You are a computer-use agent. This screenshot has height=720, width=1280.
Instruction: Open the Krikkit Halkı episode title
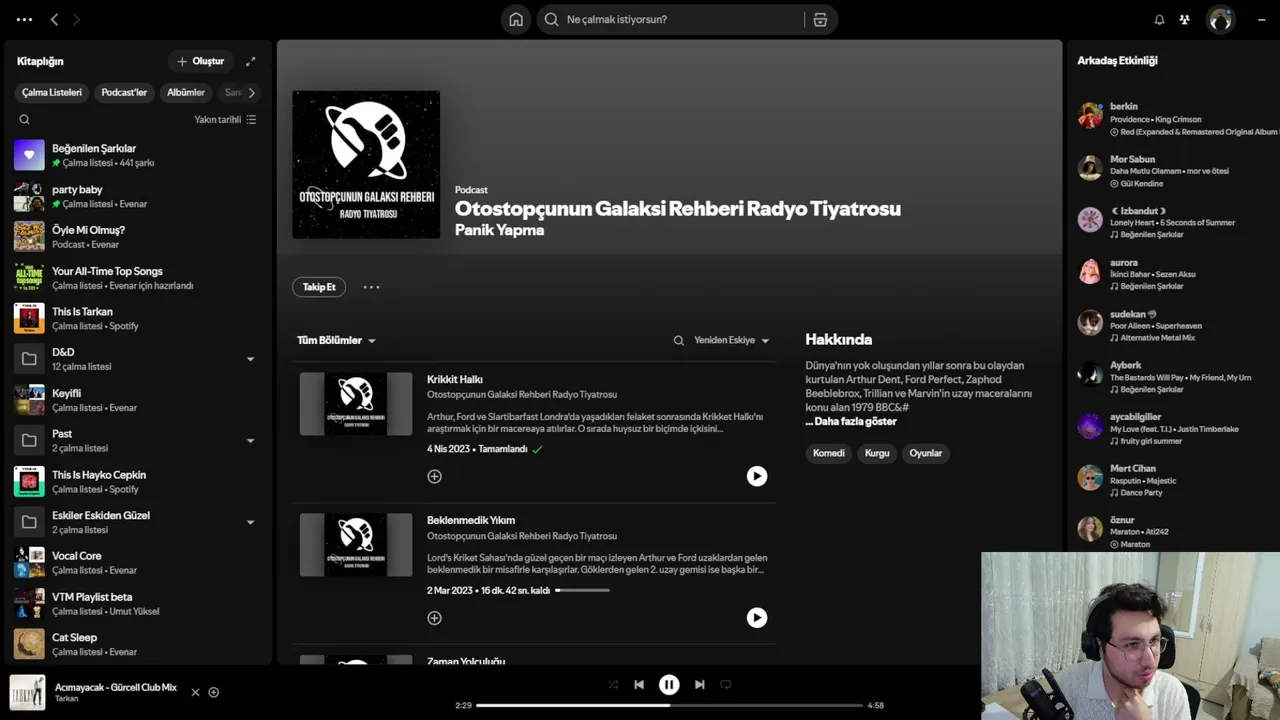coord(455,379)
